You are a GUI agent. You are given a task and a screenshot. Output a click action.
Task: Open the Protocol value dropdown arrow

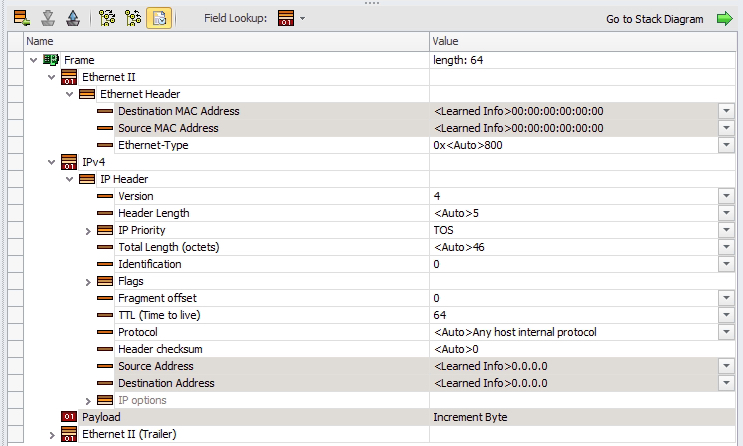726,332
